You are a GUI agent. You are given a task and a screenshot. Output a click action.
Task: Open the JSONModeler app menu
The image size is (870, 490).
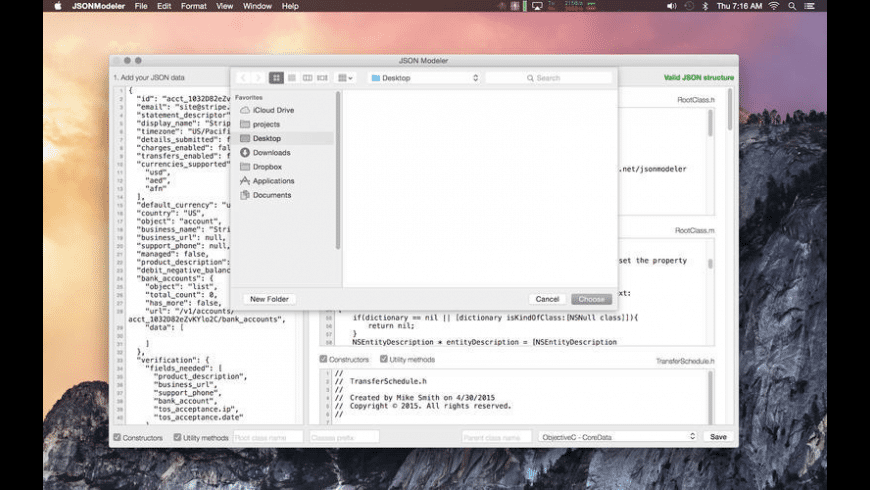98,6
